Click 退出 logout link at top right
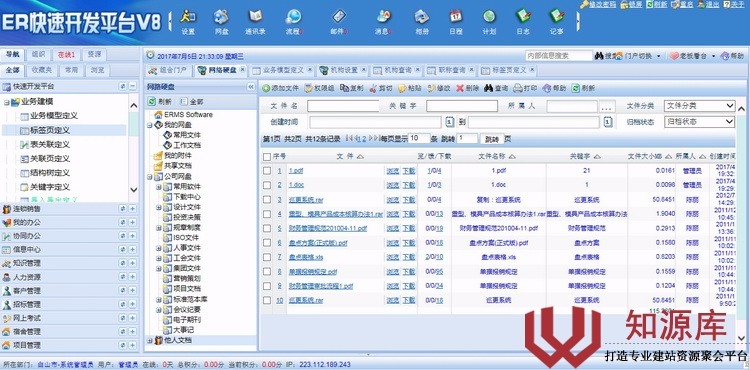750x370 pixels. pos(708,4)
